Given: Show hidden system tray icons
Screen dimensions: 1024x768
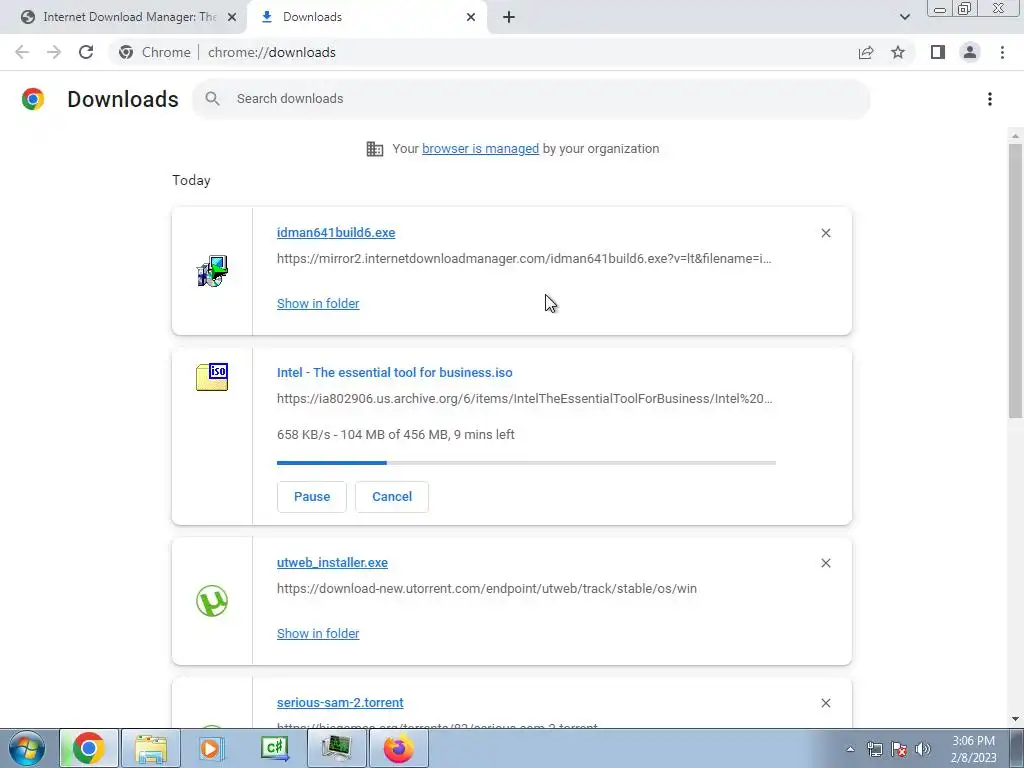Looking at the screenshot, I should pyautogui.click(x=850, y=749).
